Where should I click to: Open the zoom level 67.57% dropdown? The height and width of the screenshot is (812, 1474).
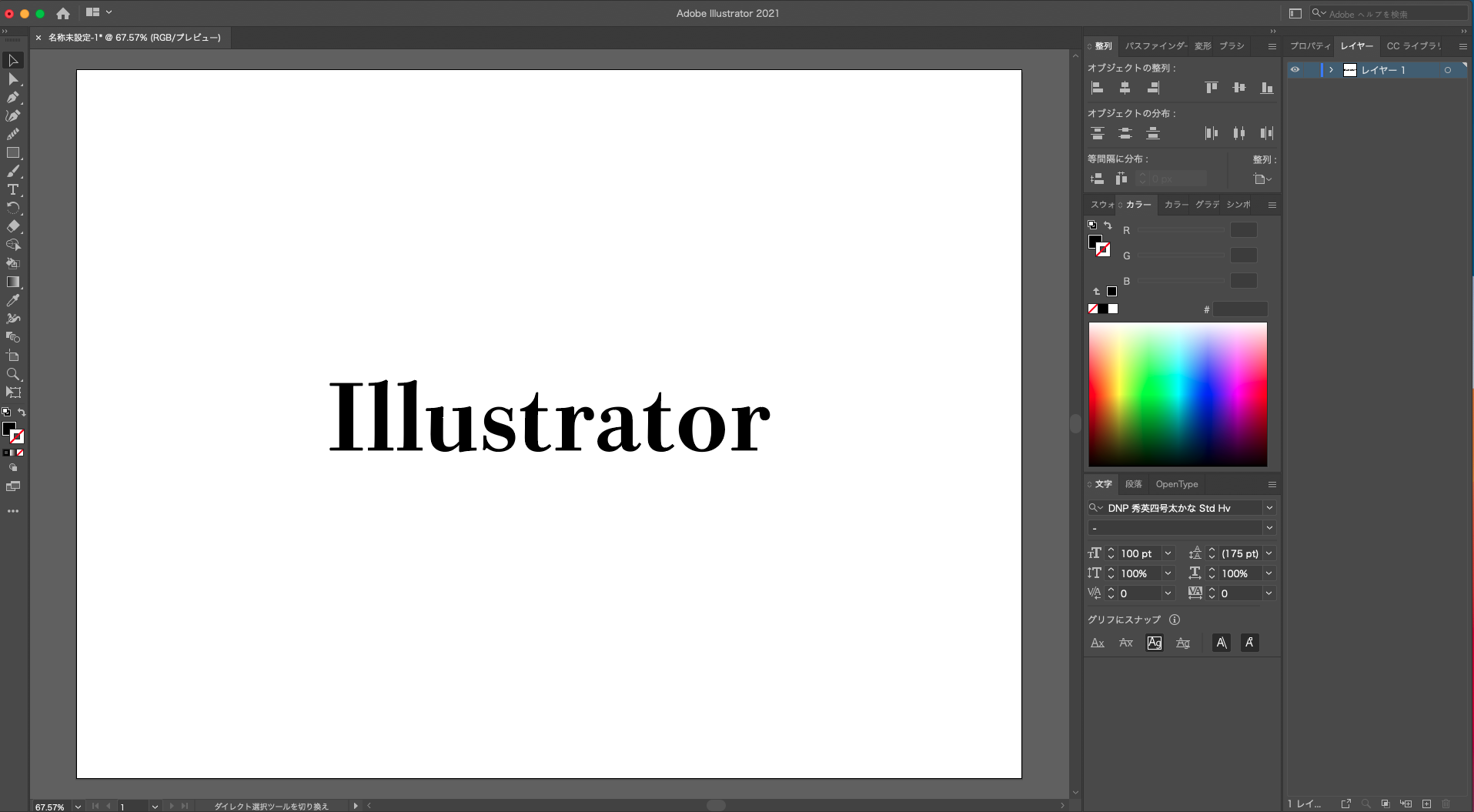pyautogui.click(x=78, y=807)
